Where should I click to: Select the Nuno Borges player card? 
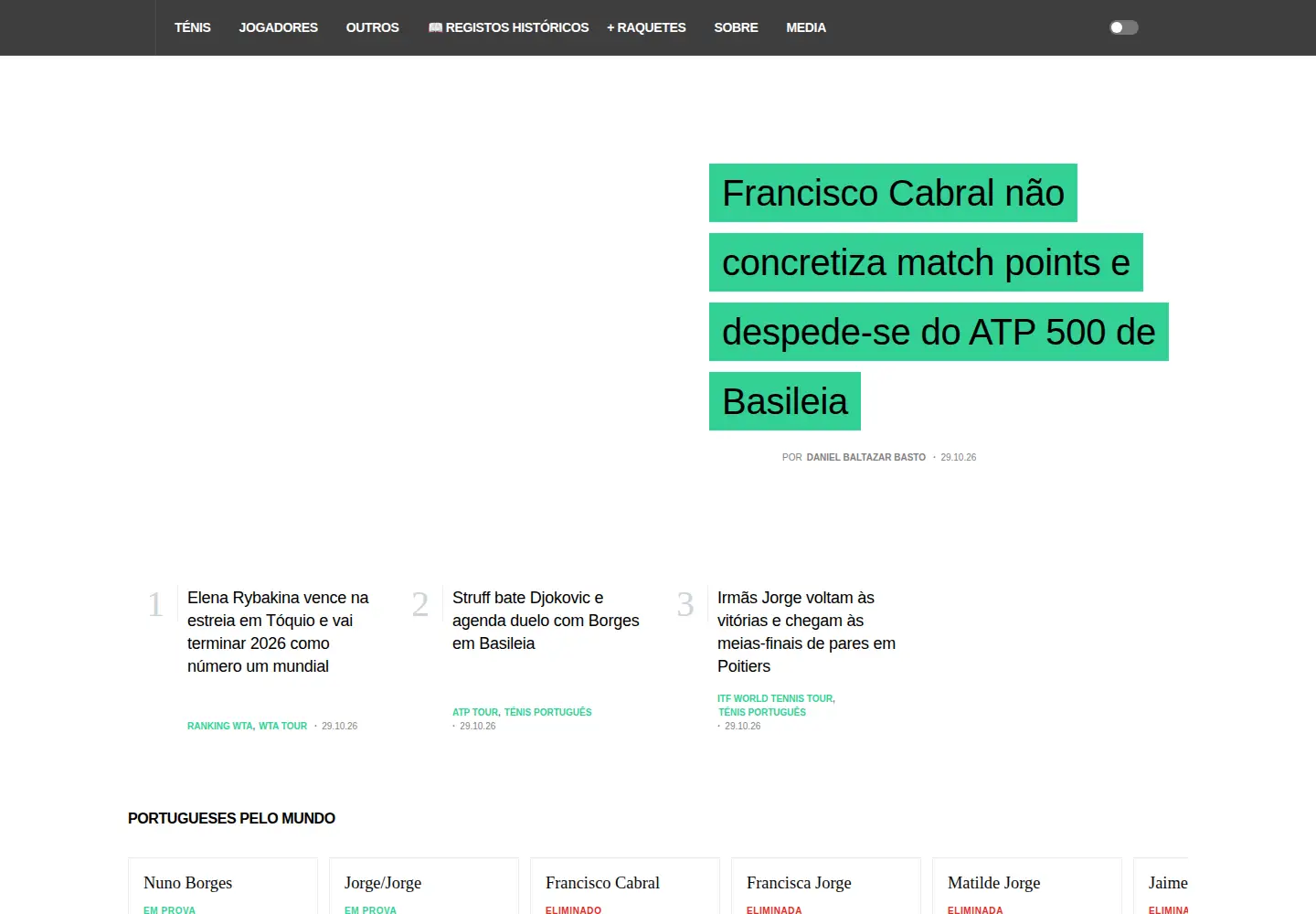point(223,886)
